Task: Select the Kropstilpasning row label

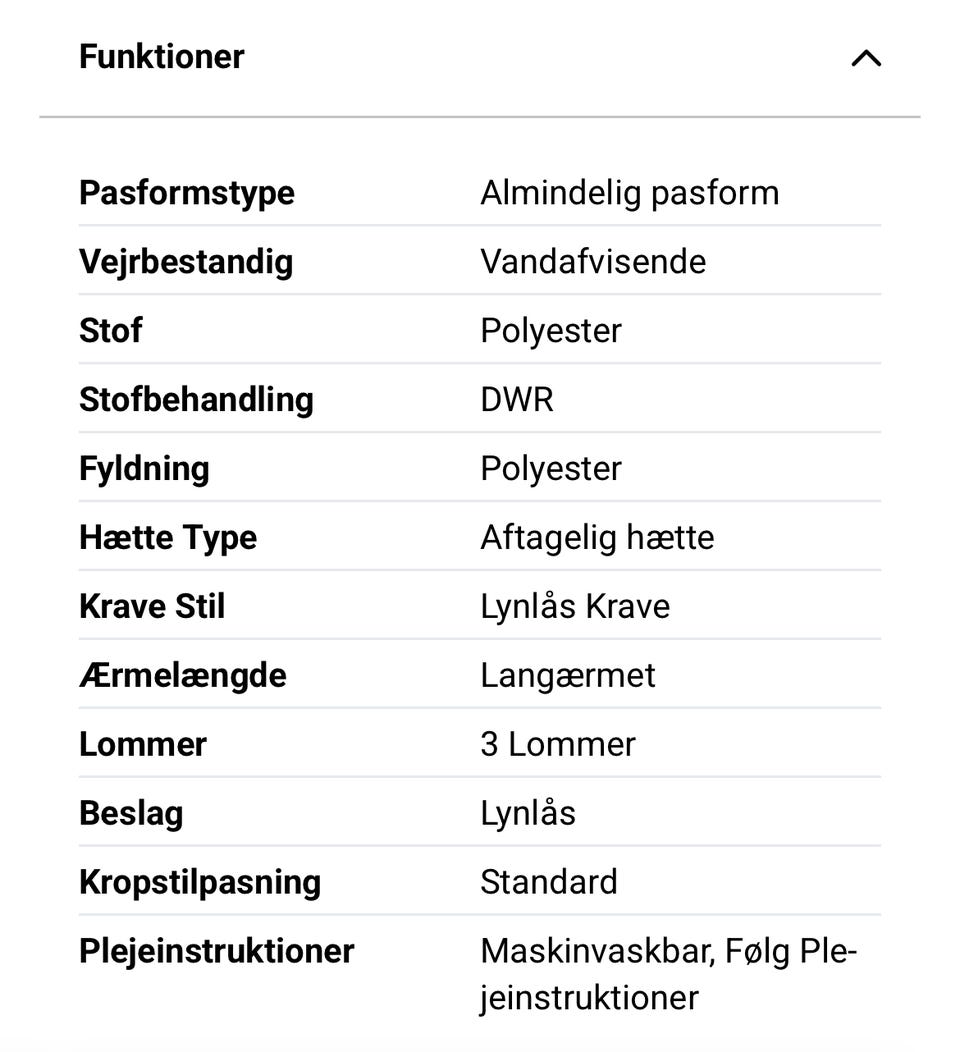Action: (x=200, y=882)
